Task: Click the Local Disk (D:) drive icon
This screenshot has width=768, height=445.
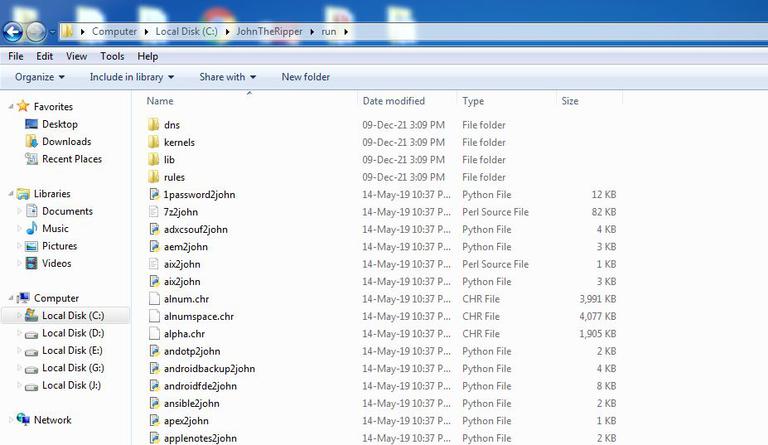Action: (x=31, y=334)
